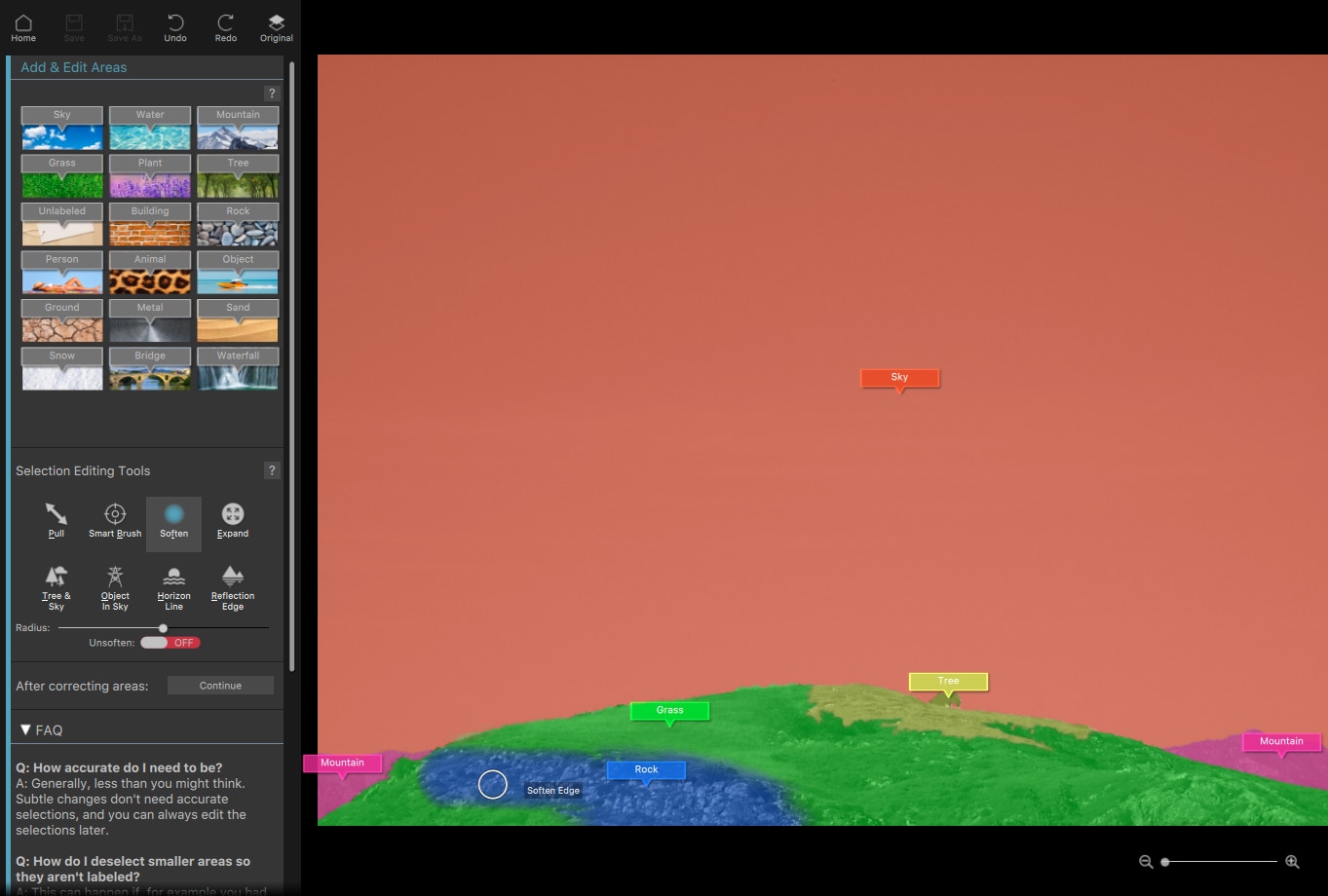Screen dimensions: 1328x896
Task: Activate the Expand selection tool
Action: click(x=232, y=520)
